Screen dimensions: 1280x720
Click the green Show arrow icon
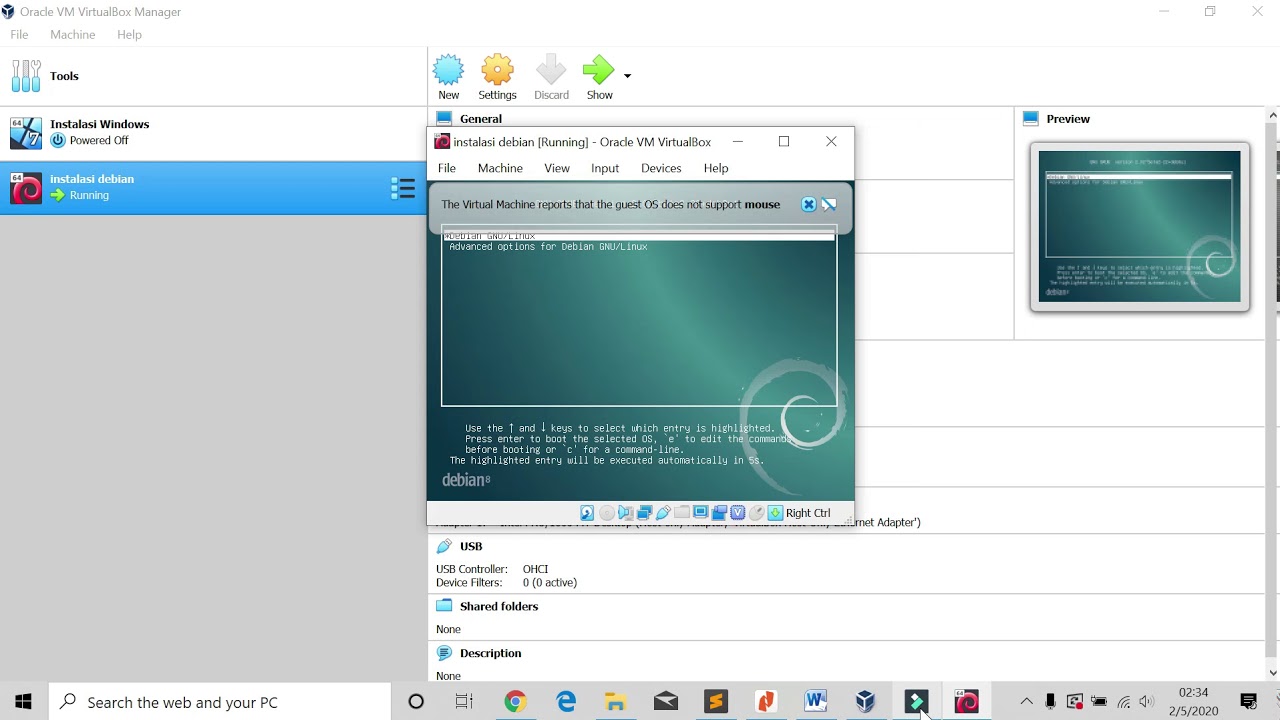[599, 78]
